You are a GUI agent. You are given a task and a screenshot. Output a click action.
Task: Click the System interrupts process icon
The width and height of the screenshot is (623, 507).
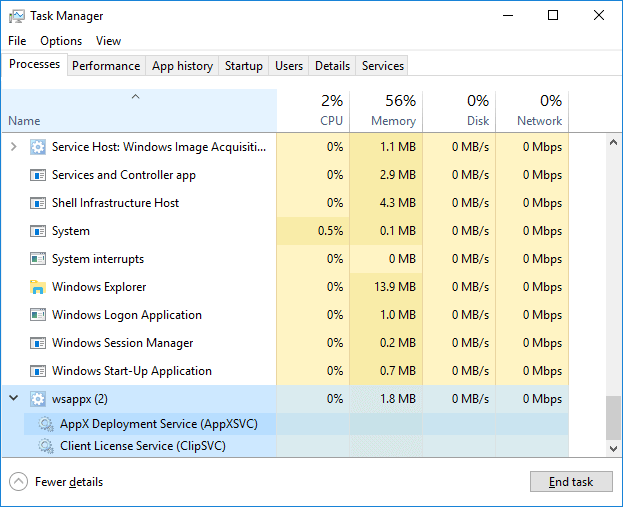[38, 259]
